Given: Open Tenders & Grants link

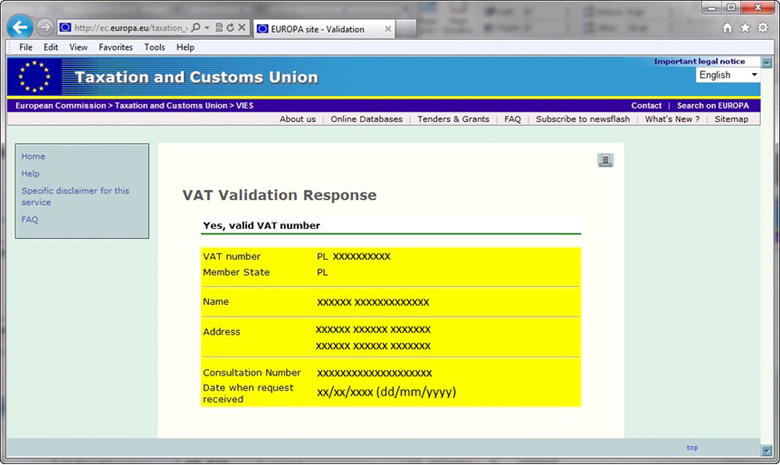Looking at the screenshot, I should pos(453,119).
